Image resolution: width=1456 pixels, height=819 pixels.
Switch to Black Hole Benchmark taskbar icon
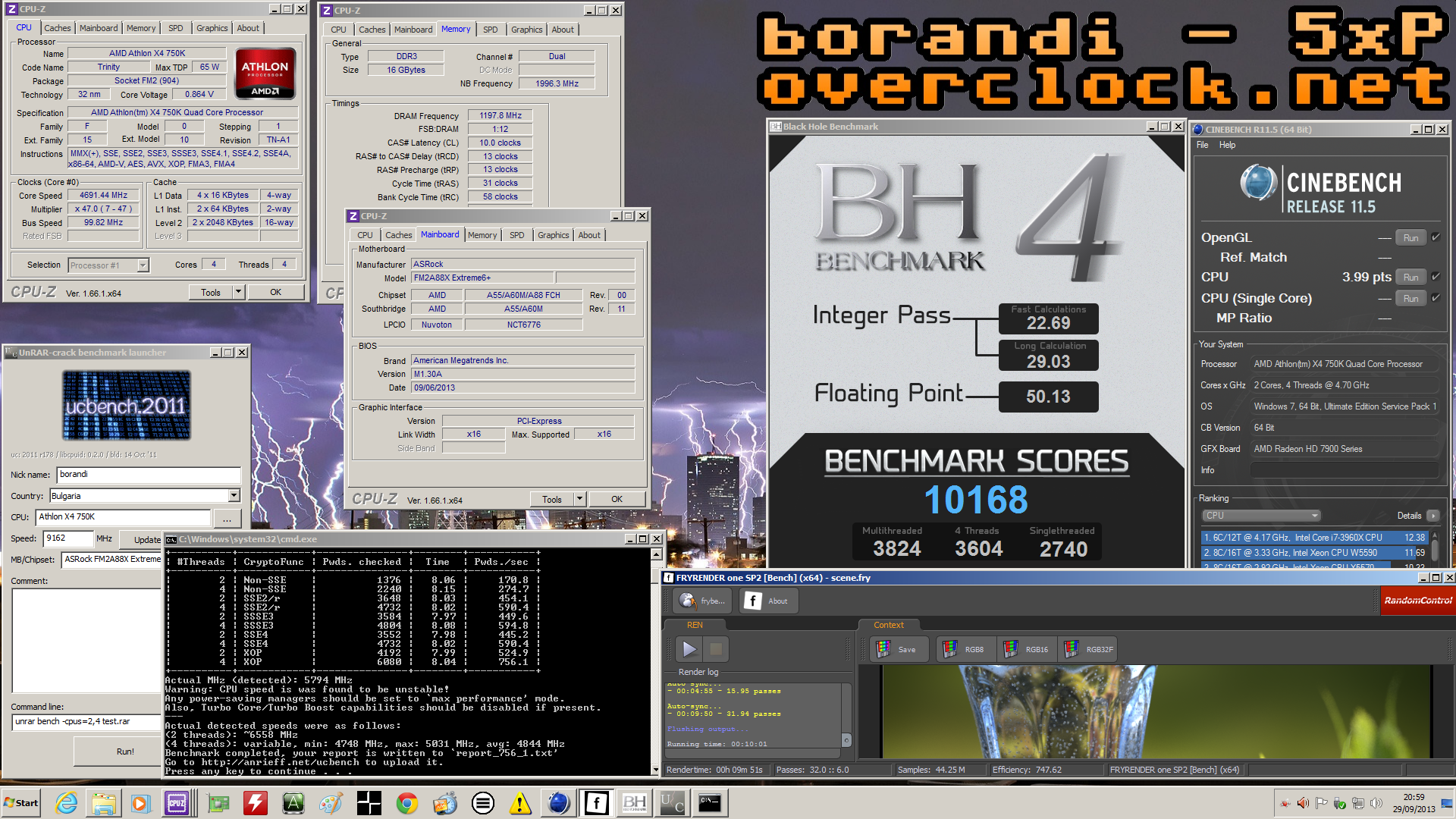[635, 802]
